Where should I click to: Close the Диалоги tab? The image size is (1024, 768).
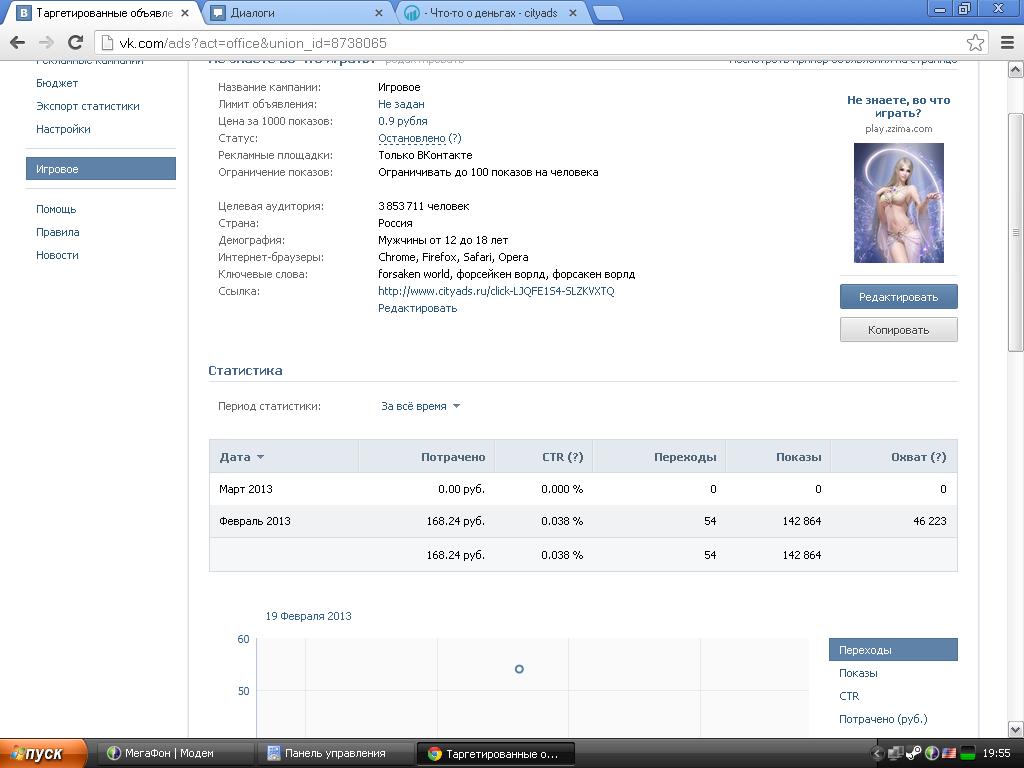(x=378, y=14)
